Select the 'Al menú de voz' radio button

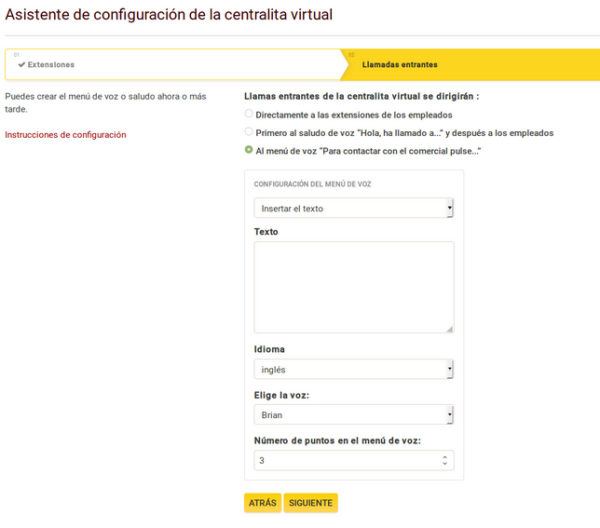[249, 150]
